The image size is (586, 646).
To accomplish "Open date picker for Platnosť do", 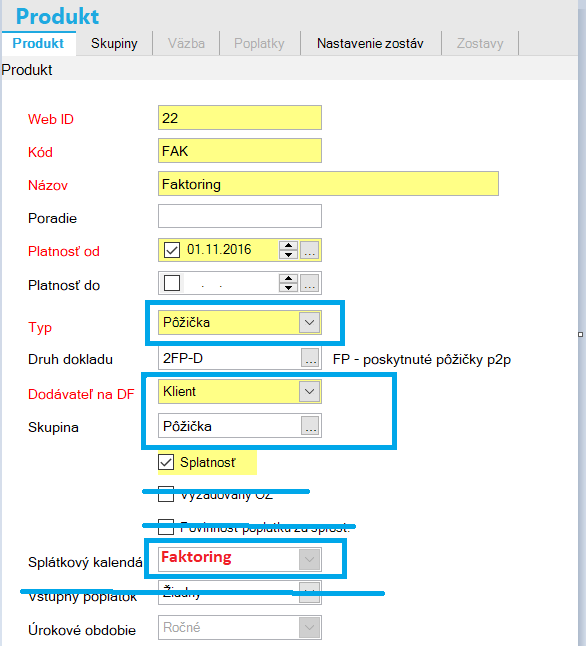I will click(x=309, y=283).
